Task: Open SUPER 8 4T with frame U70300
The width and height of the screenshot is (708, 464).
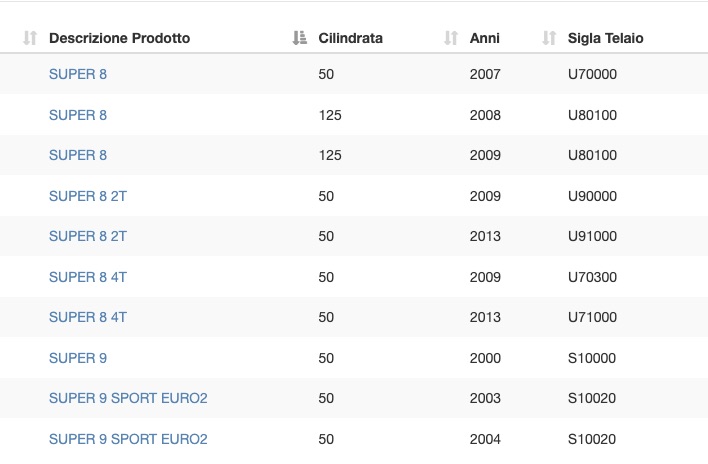Action: pos(88,277)
